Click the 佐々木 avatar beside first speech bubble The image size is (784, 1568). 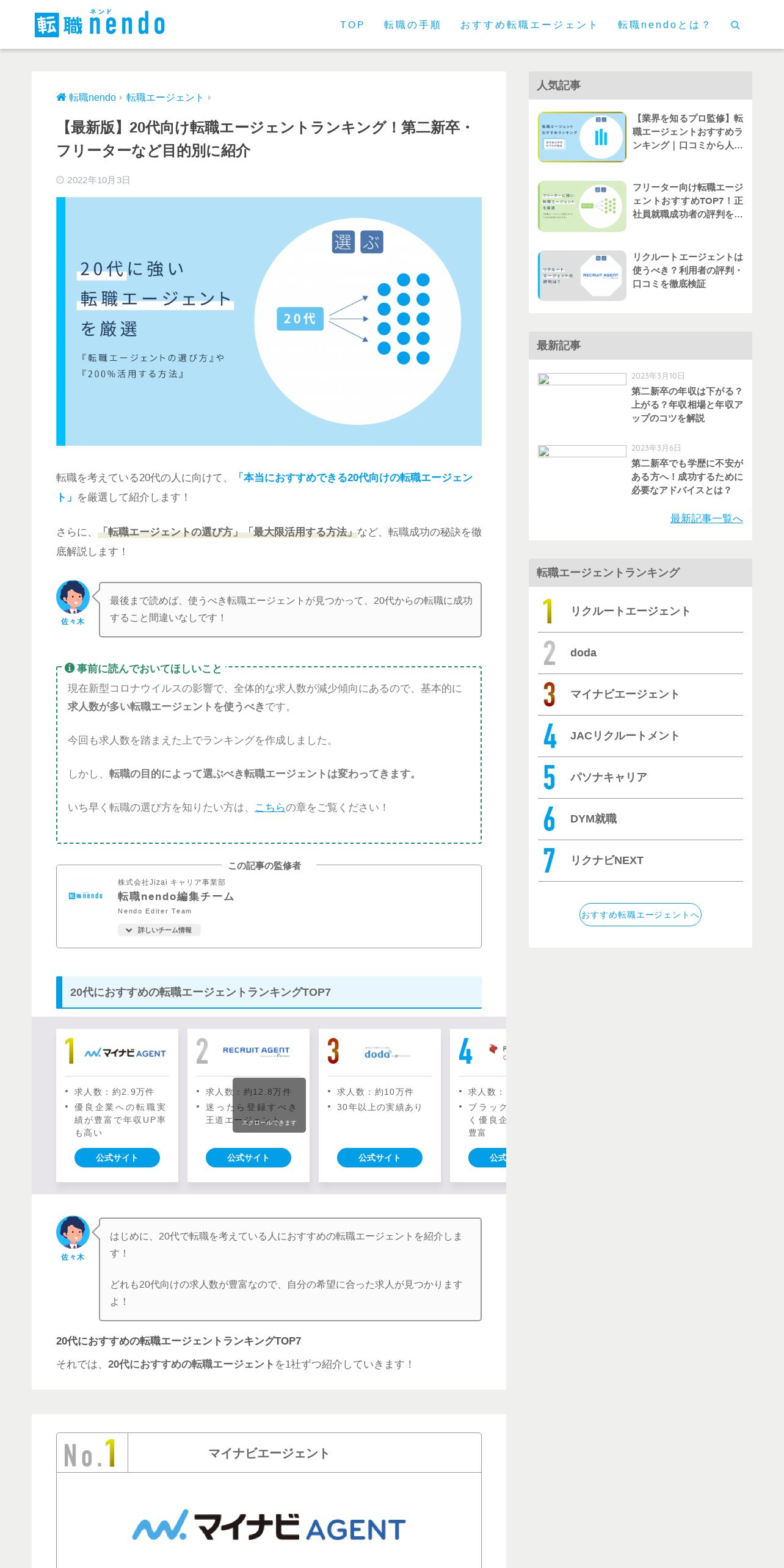coord(73,597)
